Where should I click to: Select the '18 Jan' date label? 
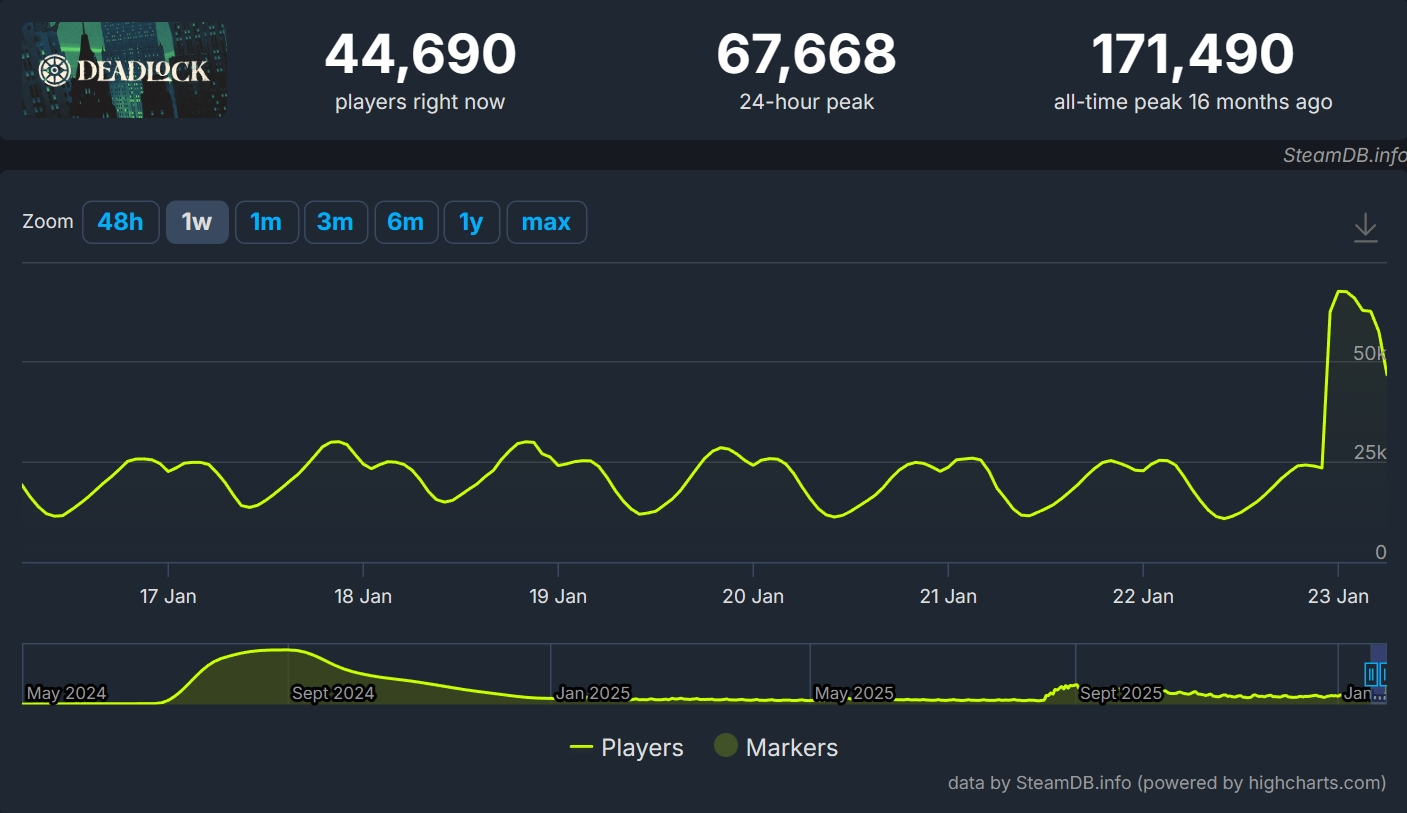pyautogui.click(x=363, y=597)
